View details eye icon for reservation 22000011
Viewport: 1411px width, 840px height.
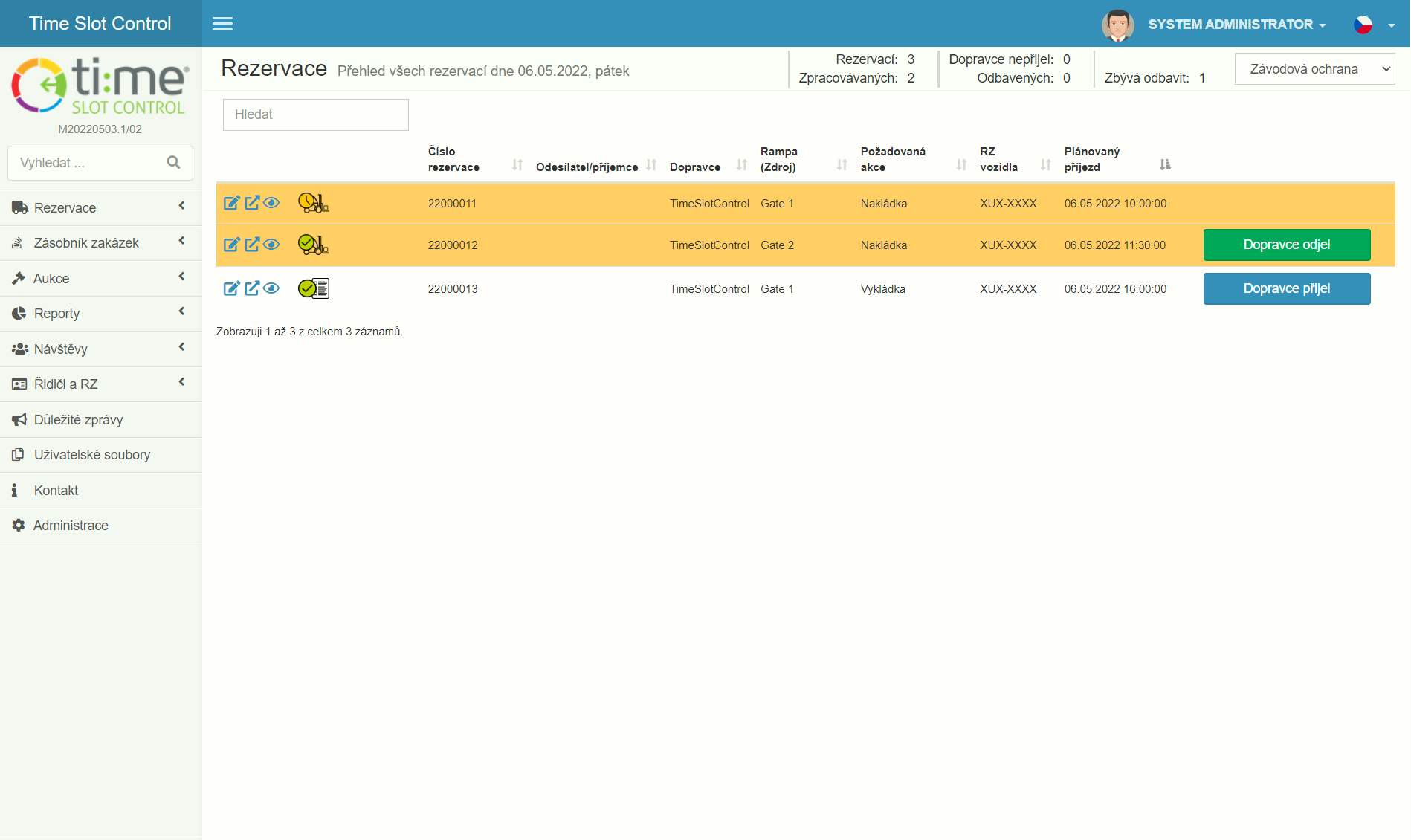pyautogui.click(x=271, y=203)
